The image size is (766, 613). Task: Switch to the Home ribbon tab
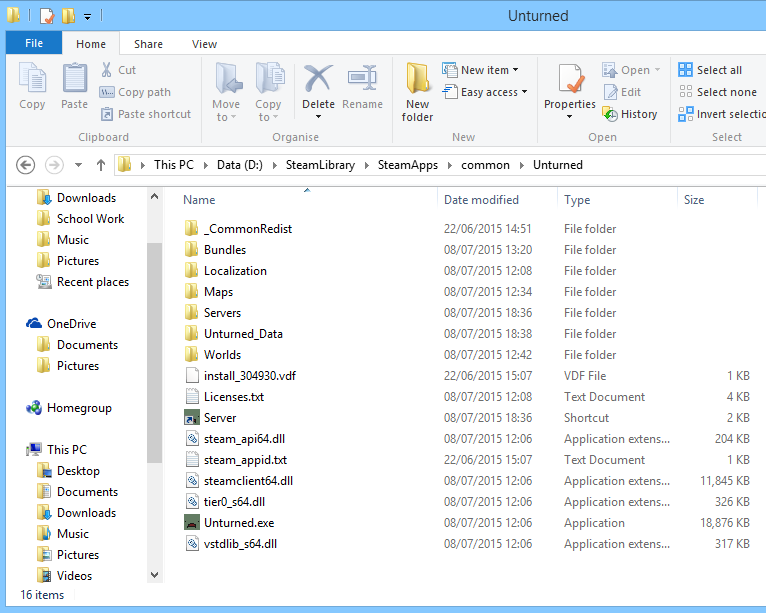tap(91, 43)
